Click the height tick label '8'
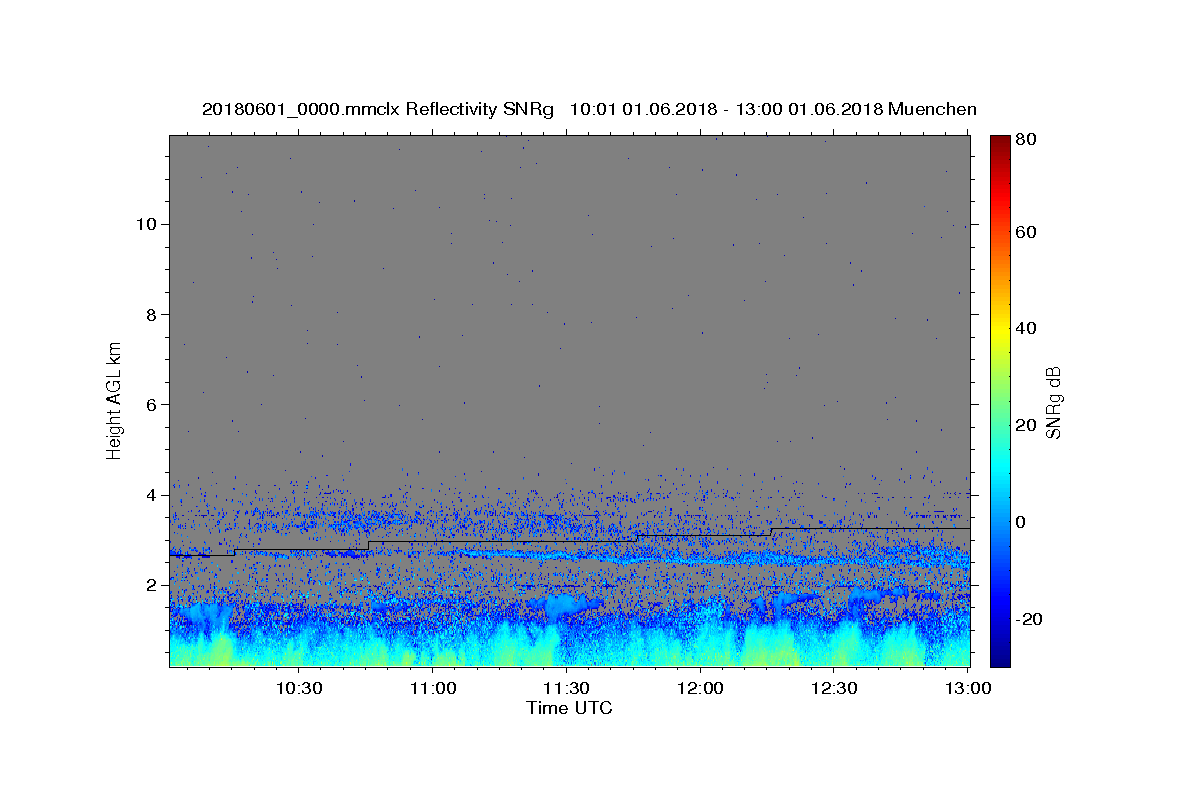The height and width of the screenshot is (800, 1200). (x=153, y=314)
